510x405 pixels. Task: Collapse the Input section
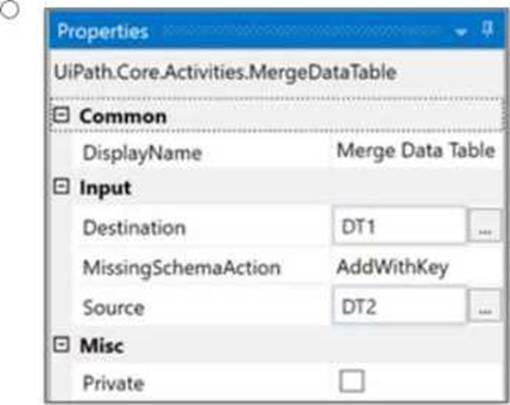click(61, 186)
